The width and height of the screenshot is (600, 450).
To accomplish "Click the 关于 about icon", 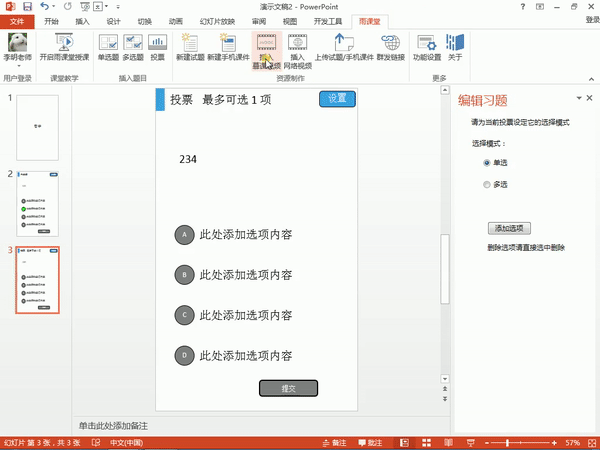I will pyautogui.click(x=455, y=47).
